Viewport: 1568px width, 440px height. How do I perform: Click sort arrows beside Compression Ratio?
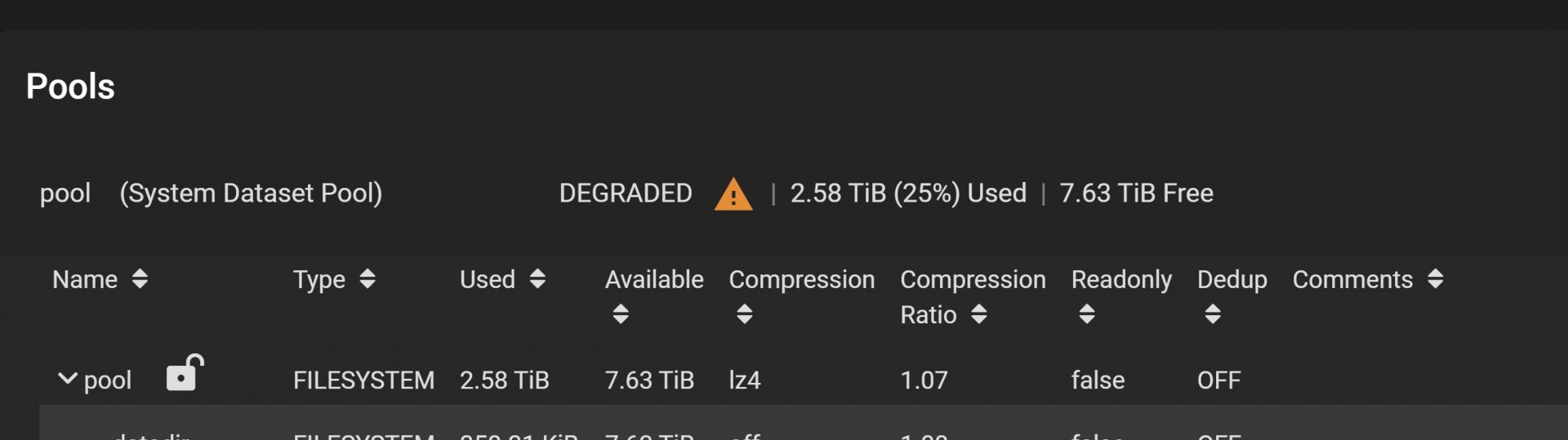tap(979, 314)
